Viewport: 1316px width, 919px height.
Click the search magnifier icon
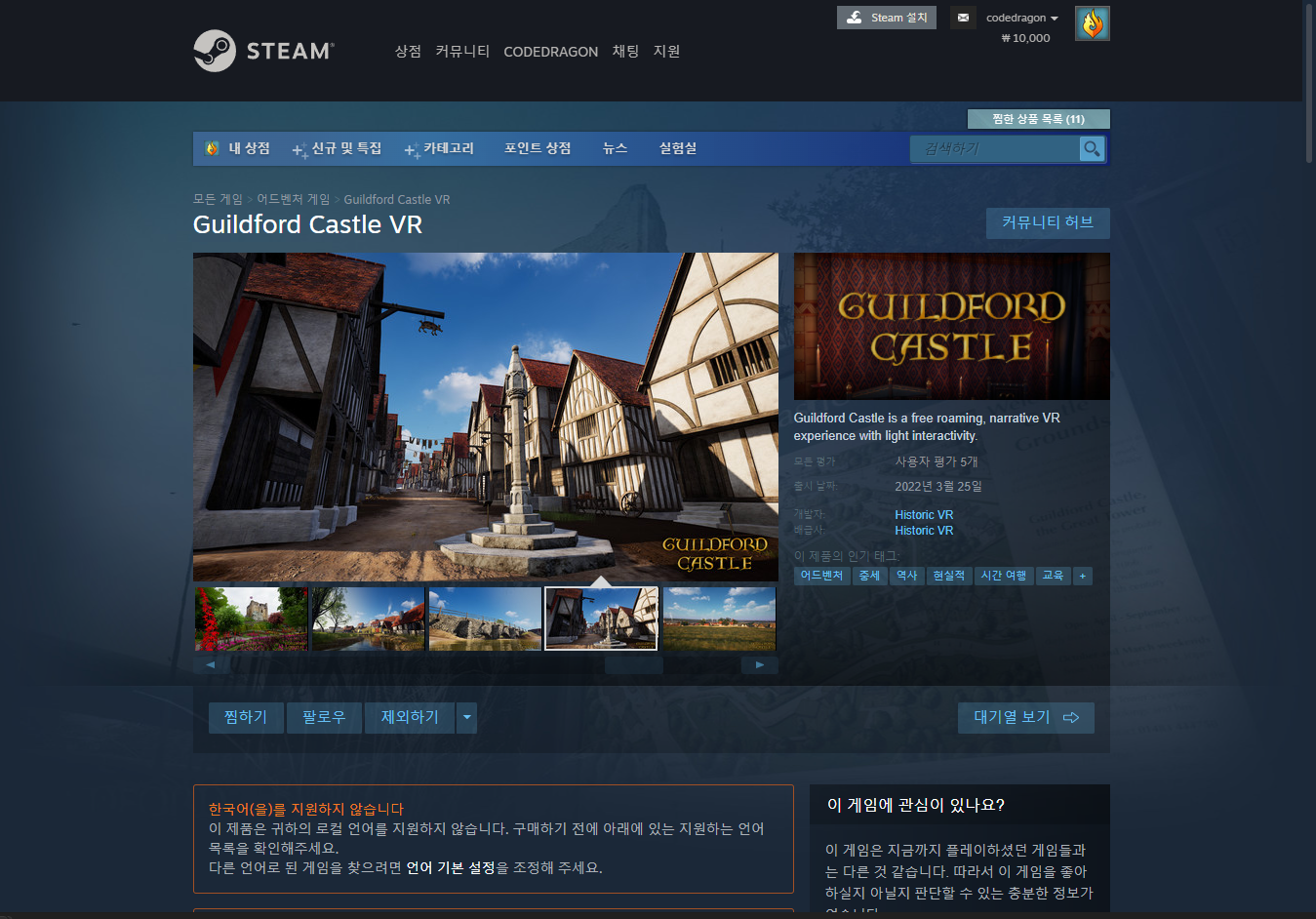[1092, 148]
